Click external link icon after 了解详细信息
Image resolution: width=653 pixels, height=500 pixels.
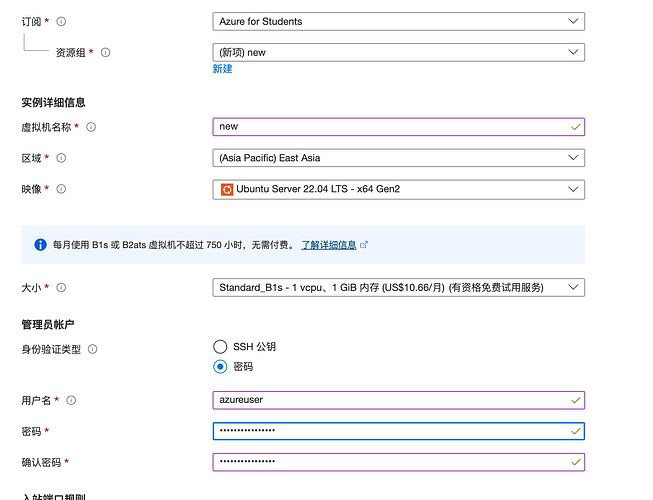(364, 245)
